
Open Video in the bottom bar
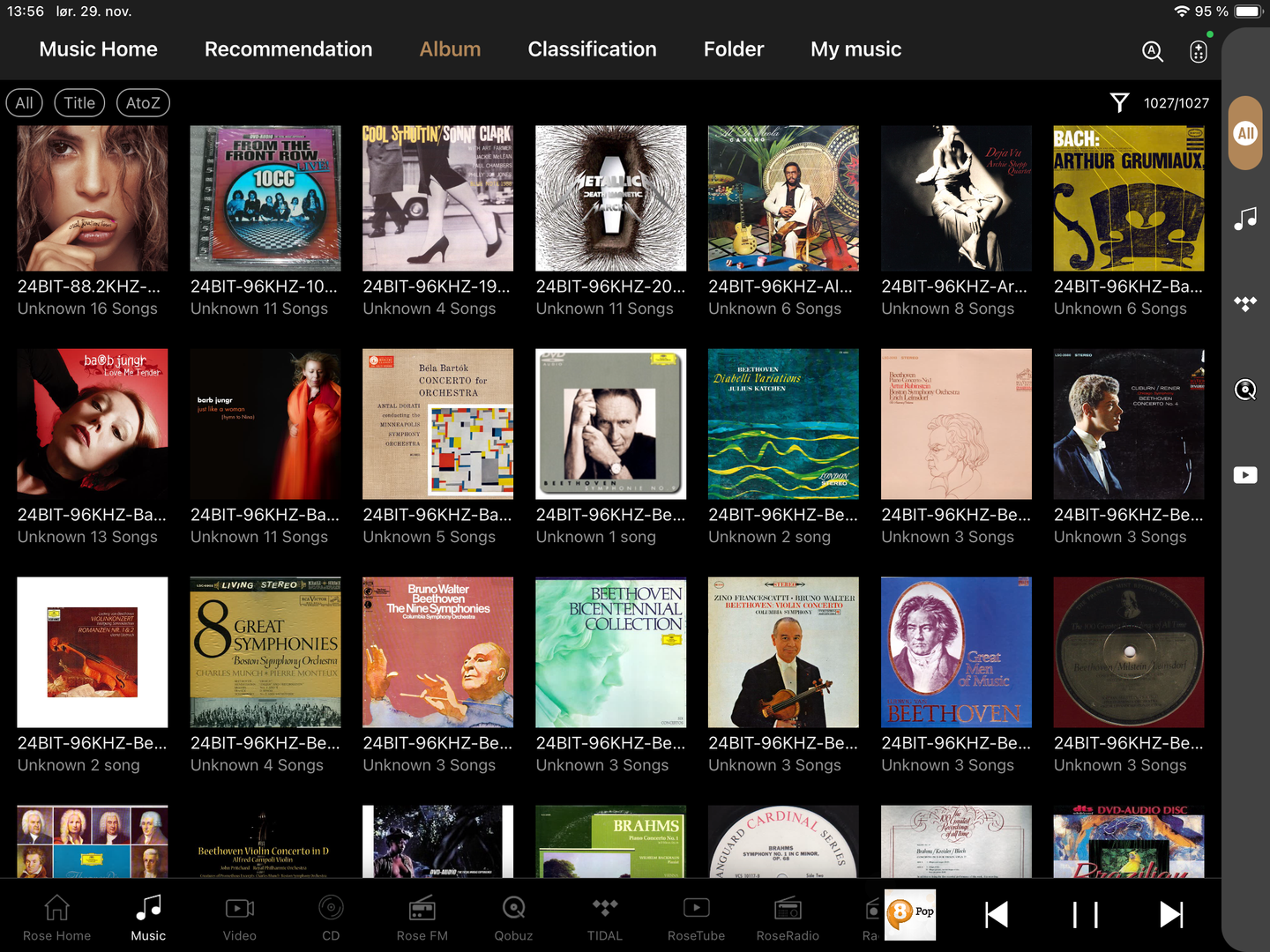point(240,917)
